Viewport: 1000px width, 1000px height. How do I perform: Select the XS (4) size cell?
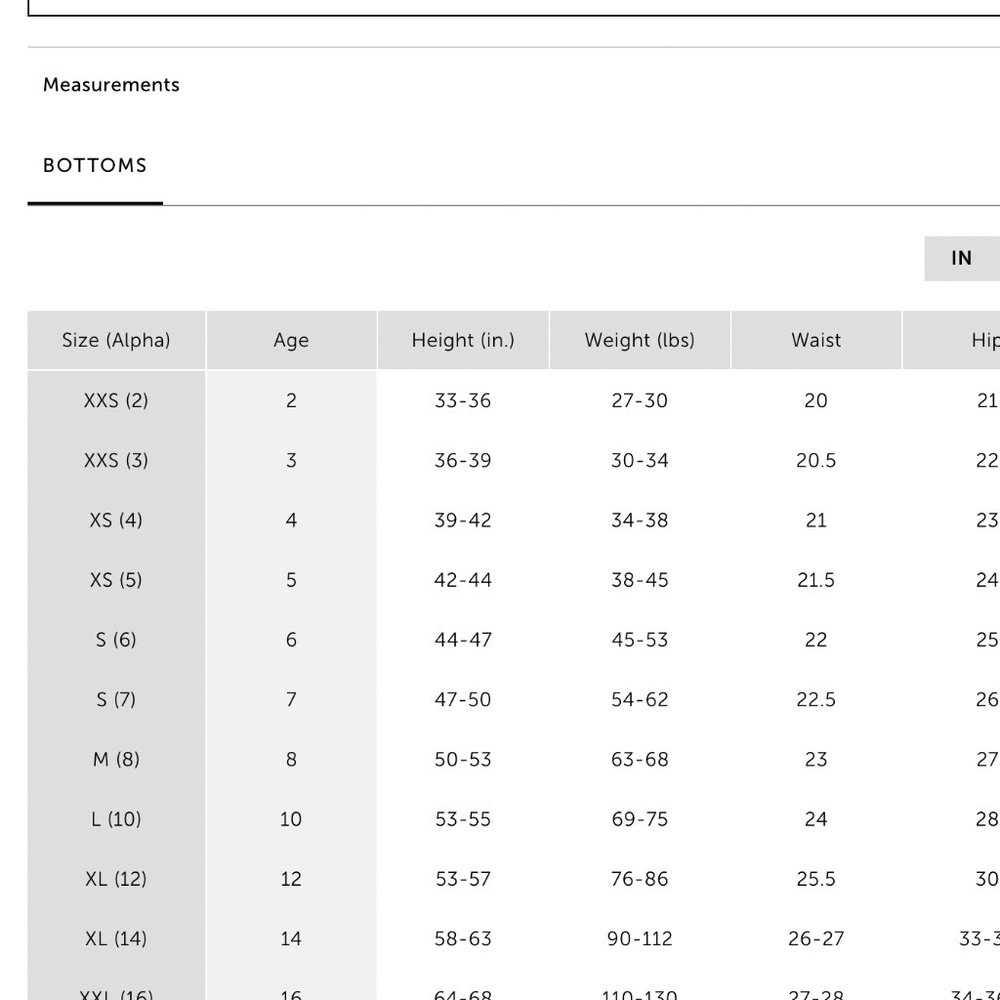point(117,520)
